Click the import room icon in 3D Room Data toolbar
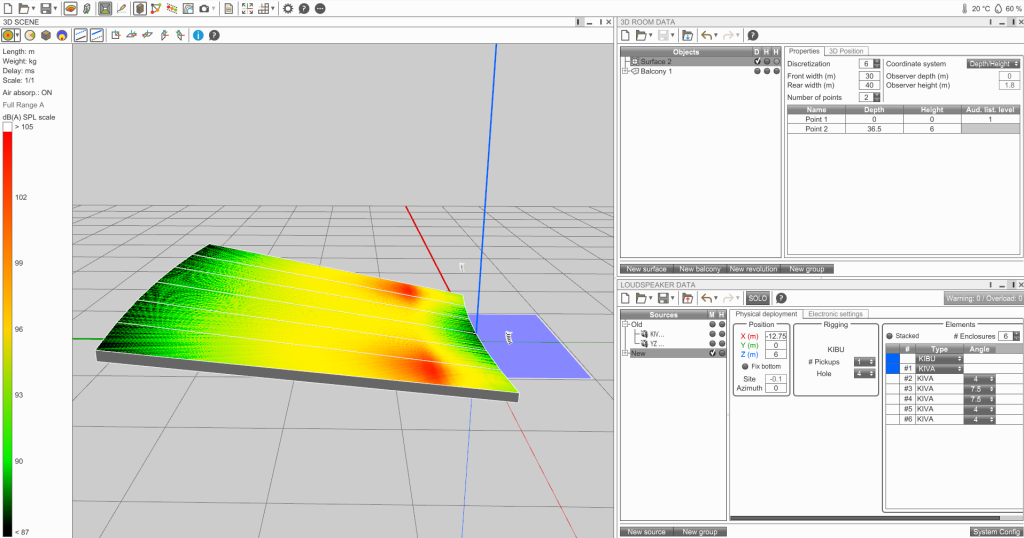 point(687,35)
